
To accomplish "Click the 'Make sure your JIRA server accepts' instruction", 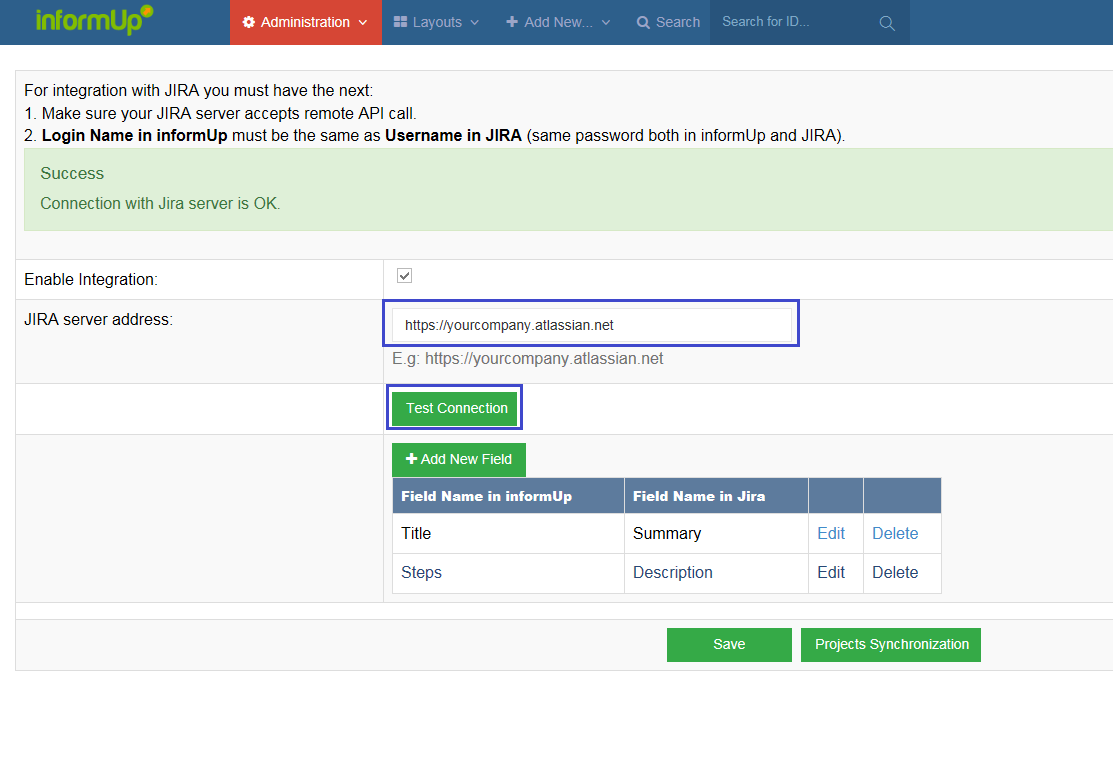I will (x=220, y=114).
